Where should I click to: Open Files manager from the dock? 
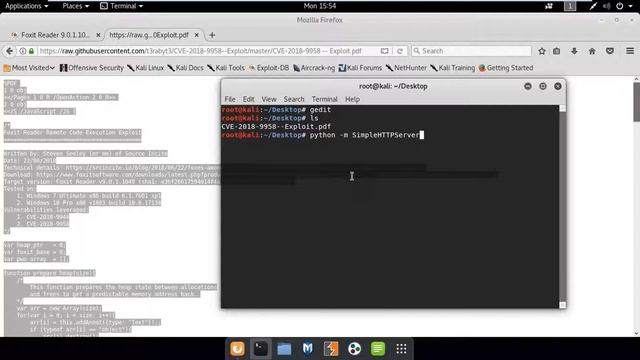pyautogui.click(x=284, y=349)
